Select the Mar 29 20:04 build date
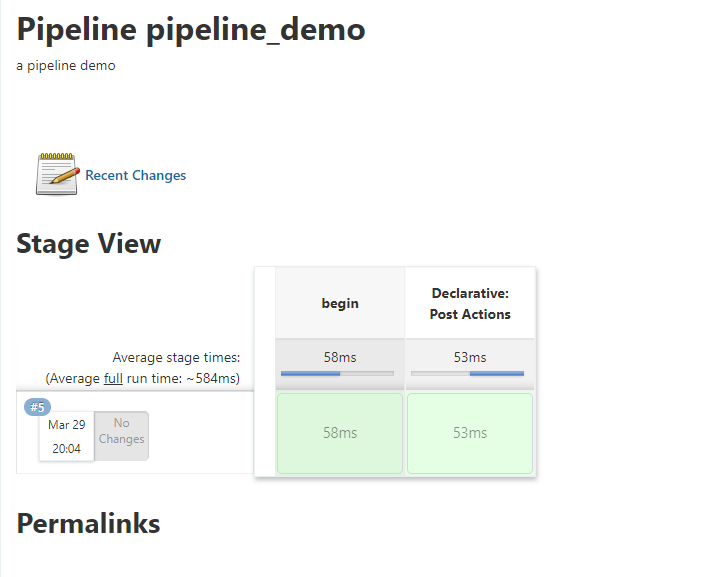This screenshot has width=717, height=577. (67, 437)
